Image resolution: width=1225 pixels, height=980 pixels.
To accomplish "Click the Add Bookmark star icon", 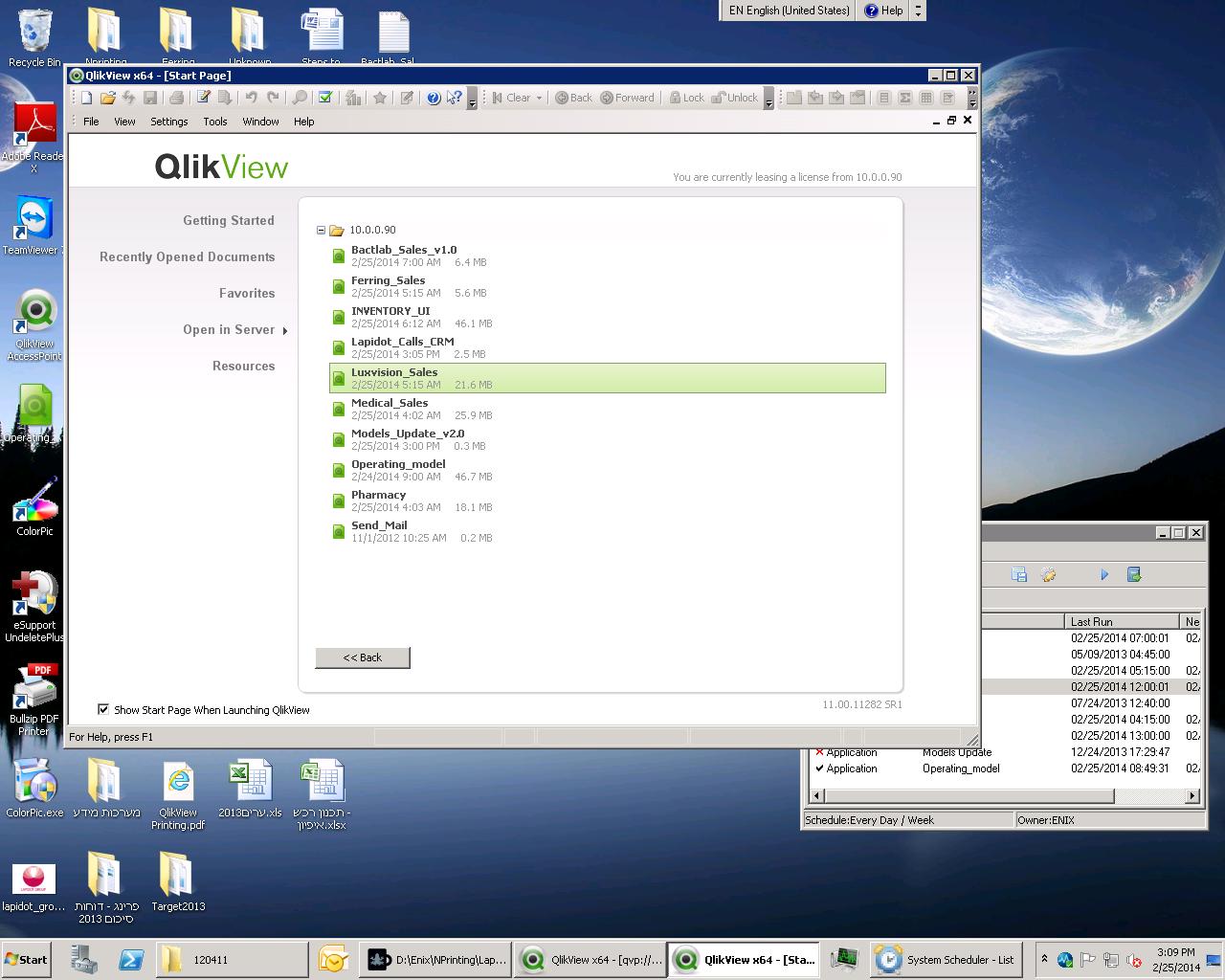I will tap(380, 98).
